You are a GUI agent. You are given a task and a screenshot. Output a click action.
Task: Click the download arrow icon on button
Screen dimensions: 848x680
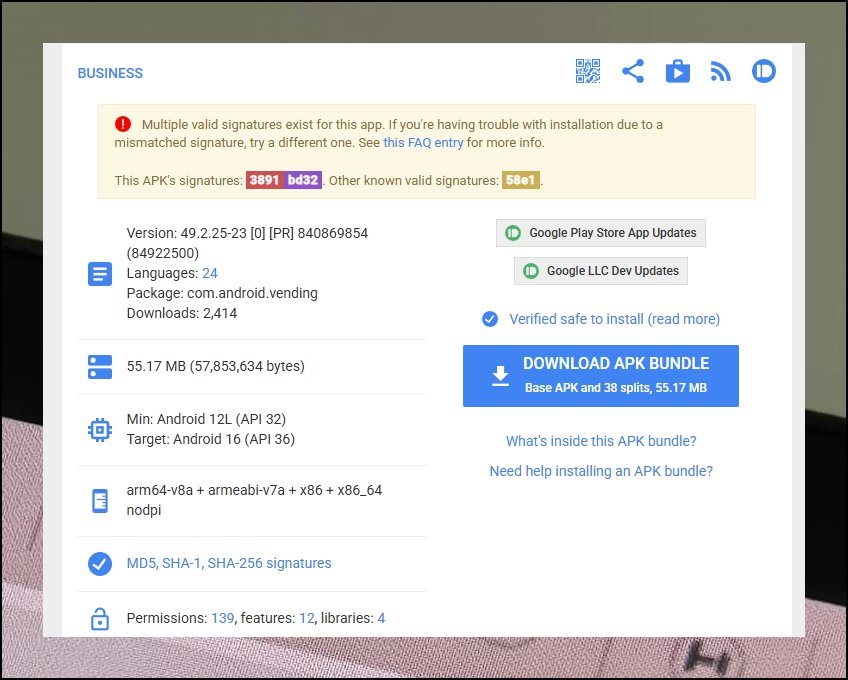[501, 376]
